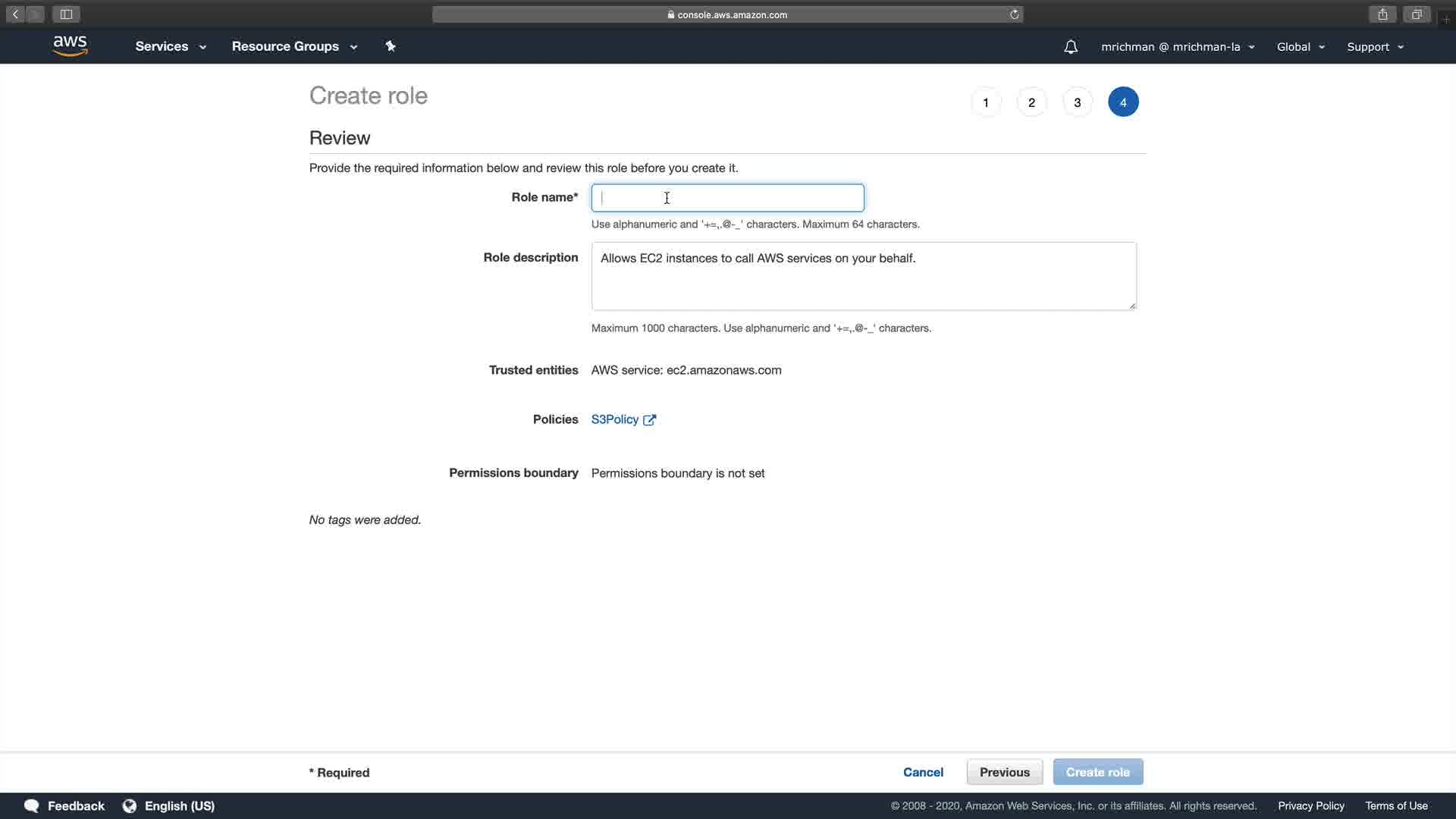
Task: Click the AWS logo home icon
Action: [71, 46]
